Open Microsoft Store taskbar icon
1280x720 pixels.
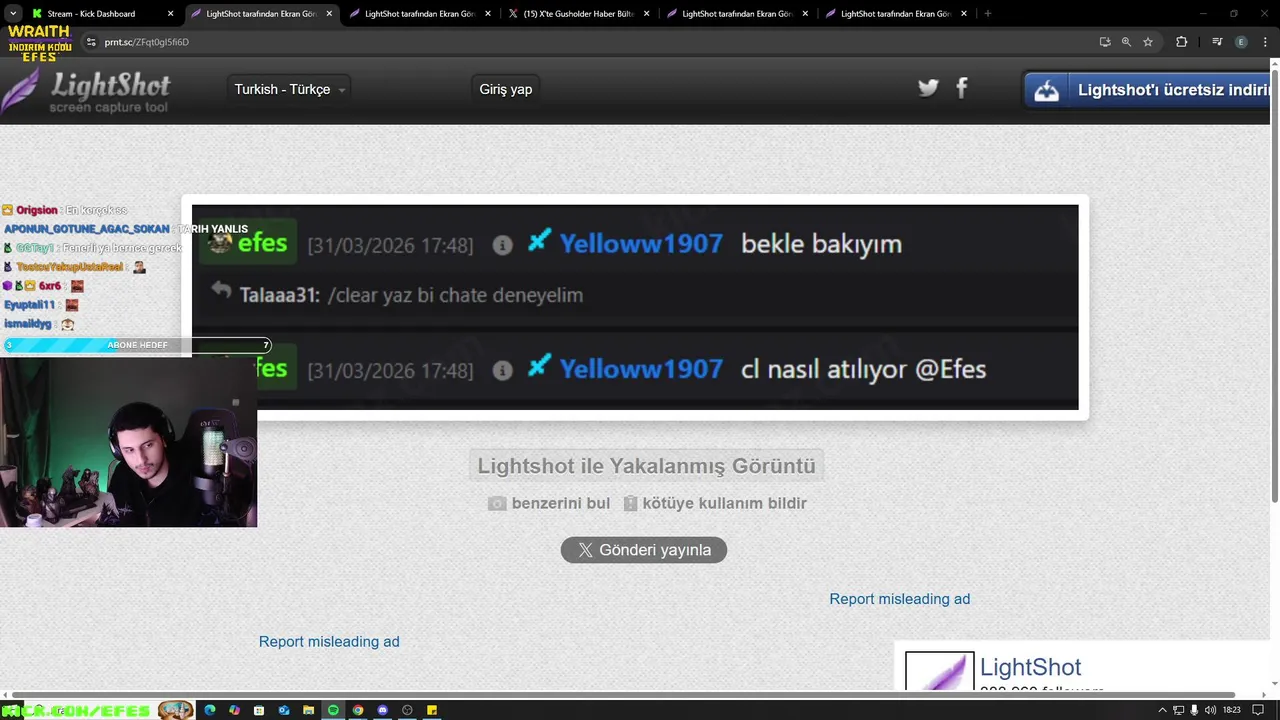(x=259, y=710)
